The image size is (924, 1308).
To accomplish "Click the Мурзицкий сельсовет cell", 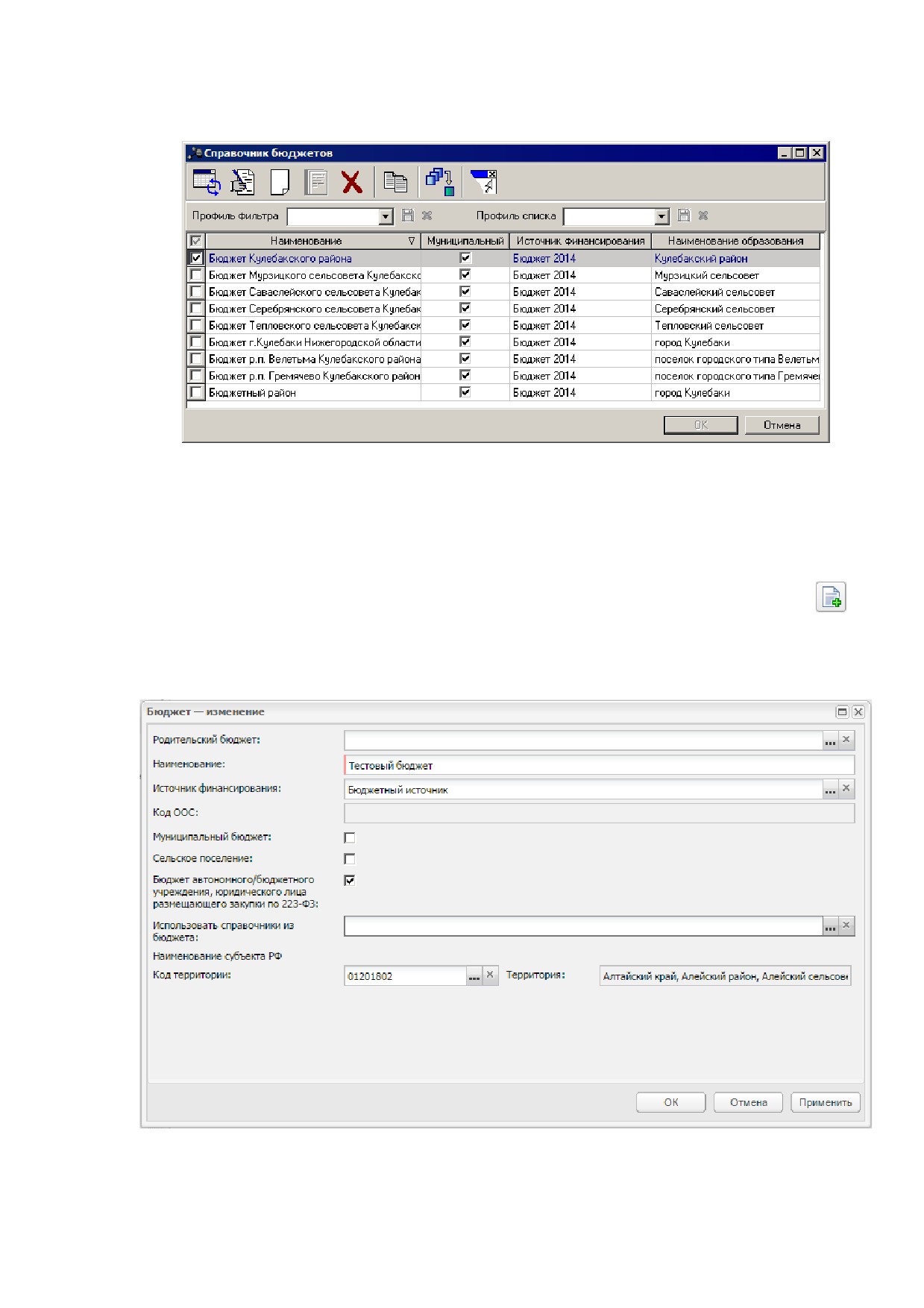I will (x=735, y=275).
